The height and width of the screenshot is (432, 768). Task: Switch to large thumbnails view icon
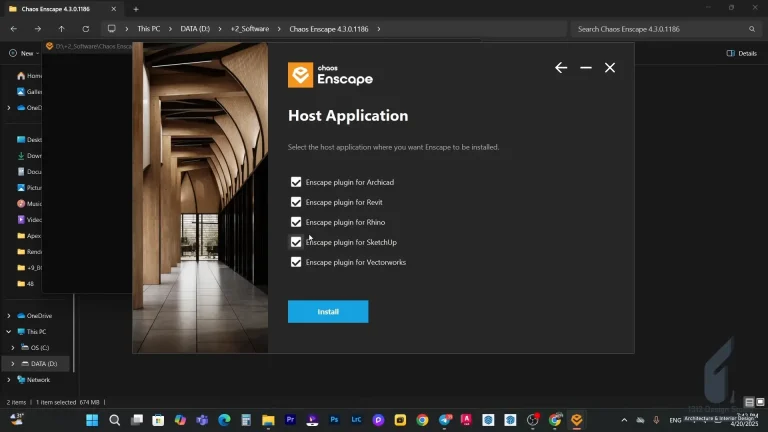tap(760, 402)
